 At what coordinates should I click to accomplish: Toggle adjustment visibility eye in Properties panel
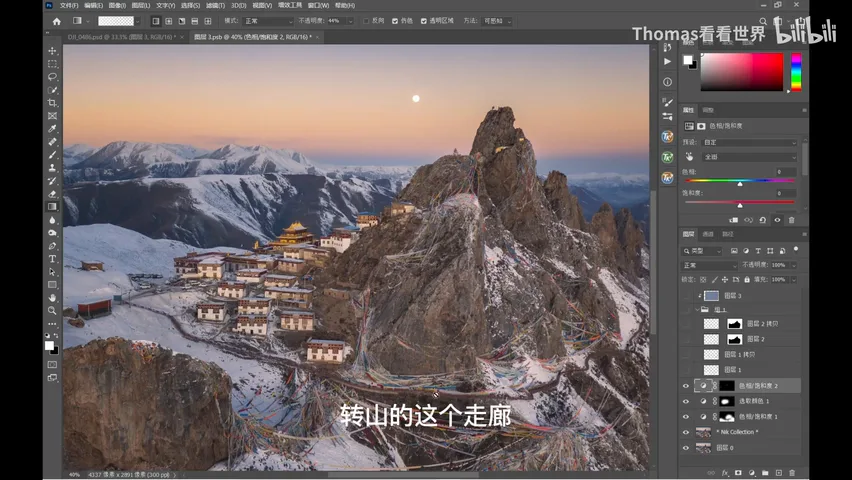(x=777, y=220)
